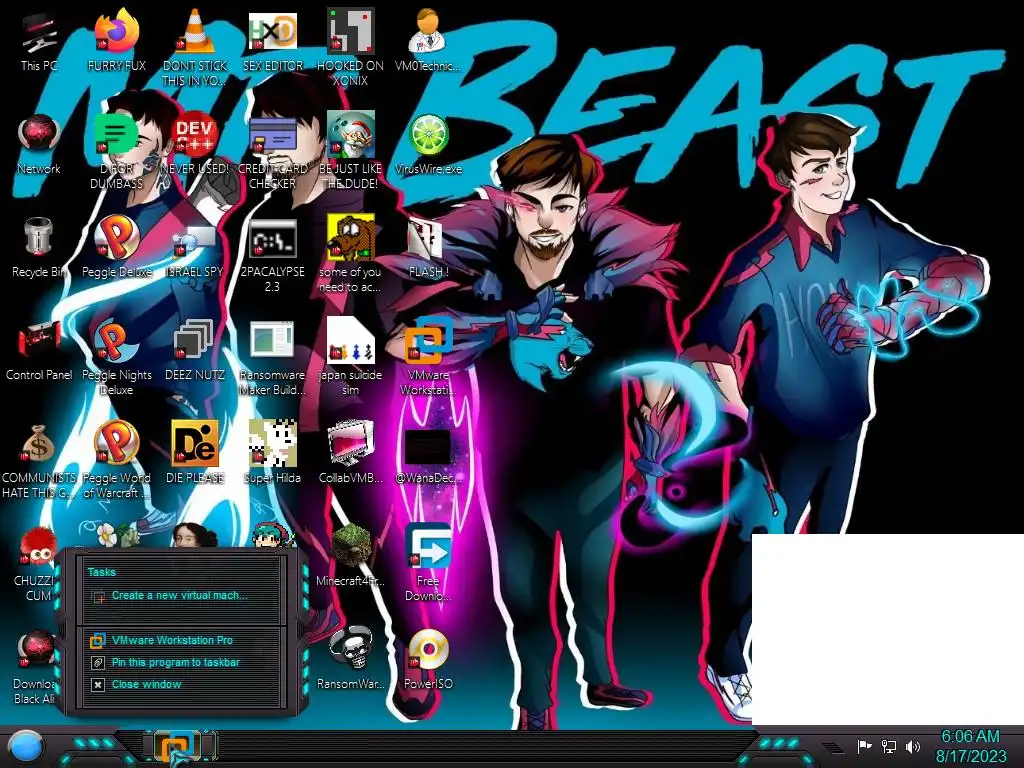Open the CollabVMB... monitor shortcut
1024x768 pixels.
[x=350, y=453]
